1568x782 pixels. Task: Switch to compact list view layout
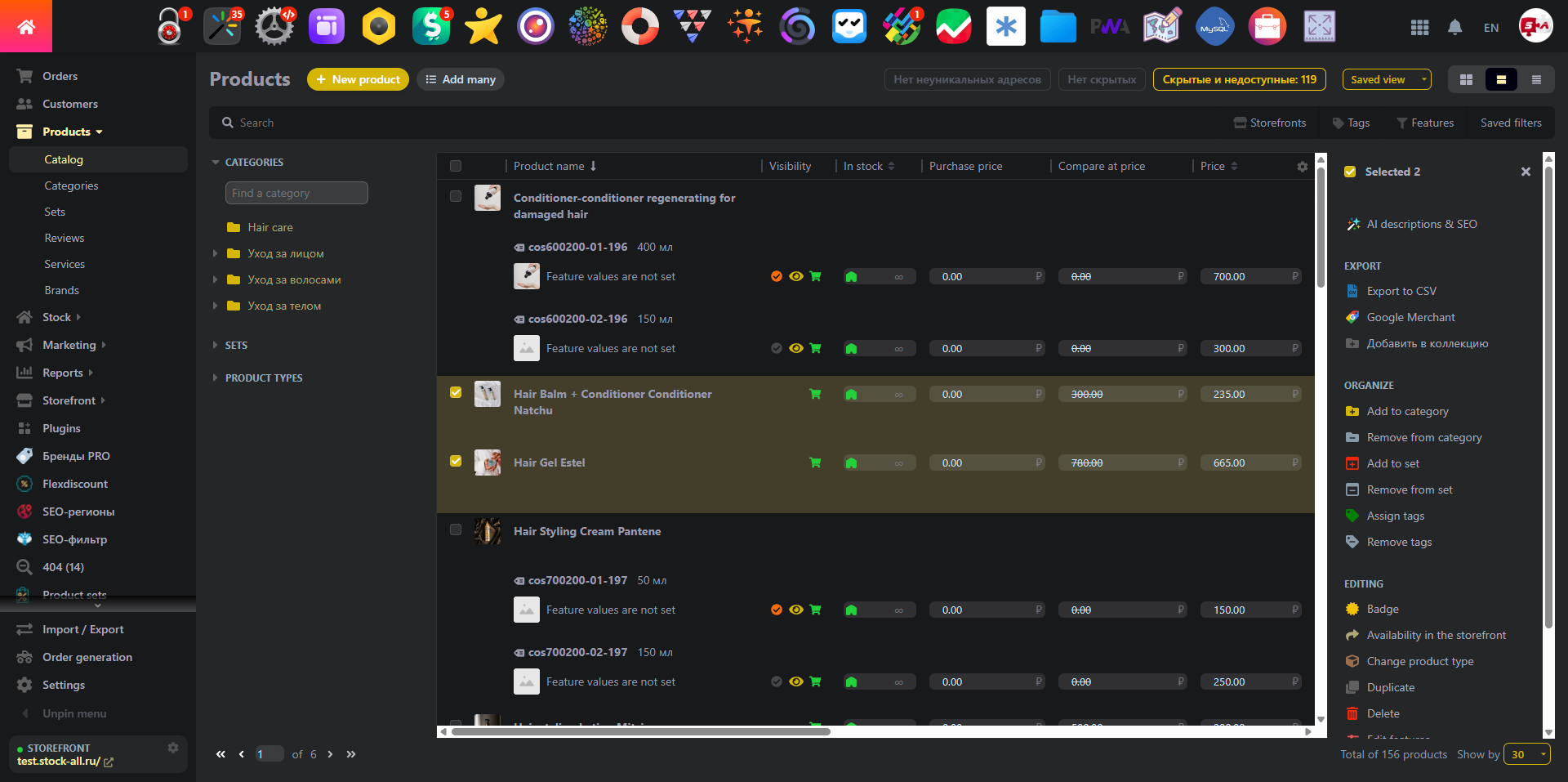click(1536, 79)
